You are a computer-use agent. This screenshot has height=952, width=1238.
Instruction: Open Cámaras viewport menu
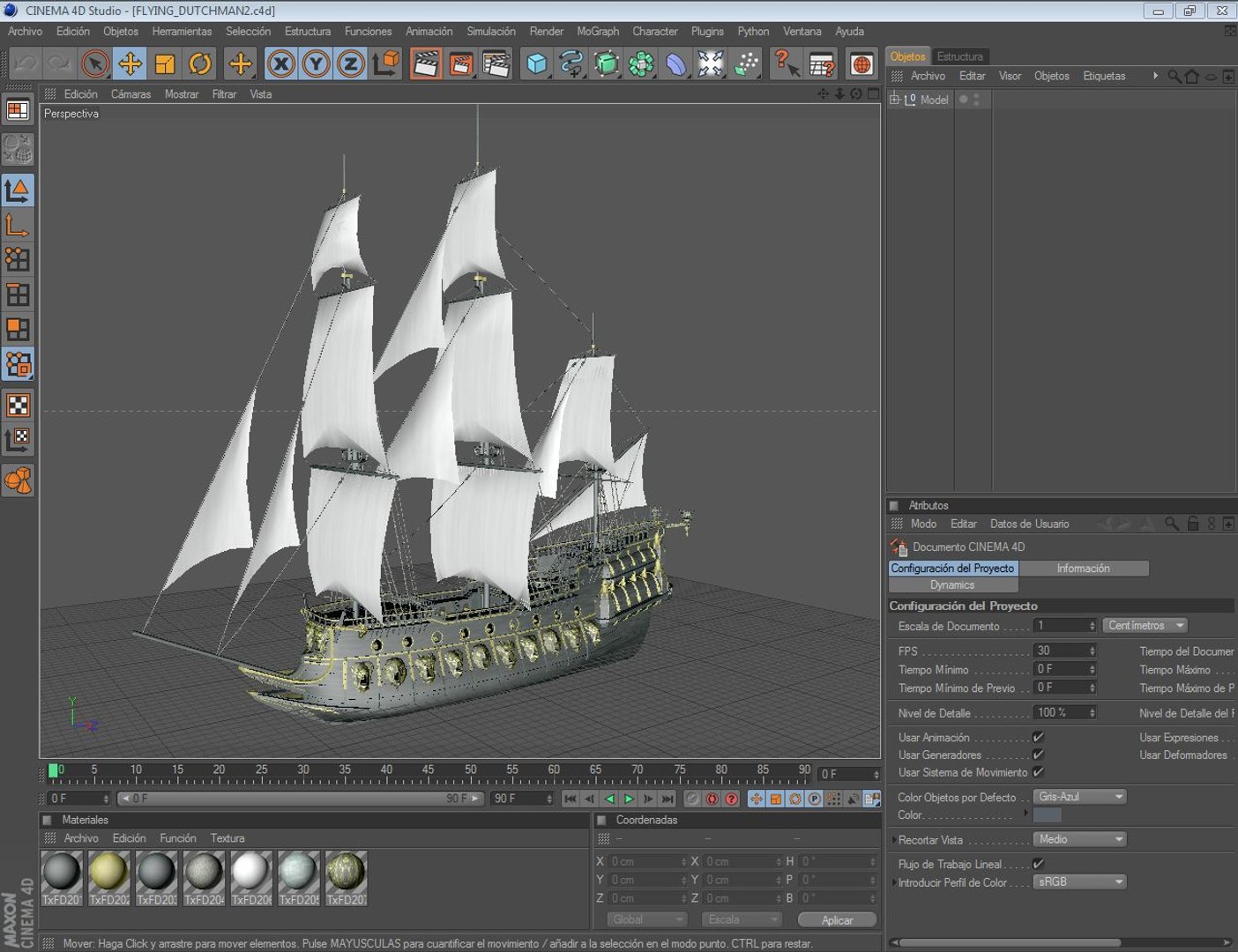(x=131, y=94)
